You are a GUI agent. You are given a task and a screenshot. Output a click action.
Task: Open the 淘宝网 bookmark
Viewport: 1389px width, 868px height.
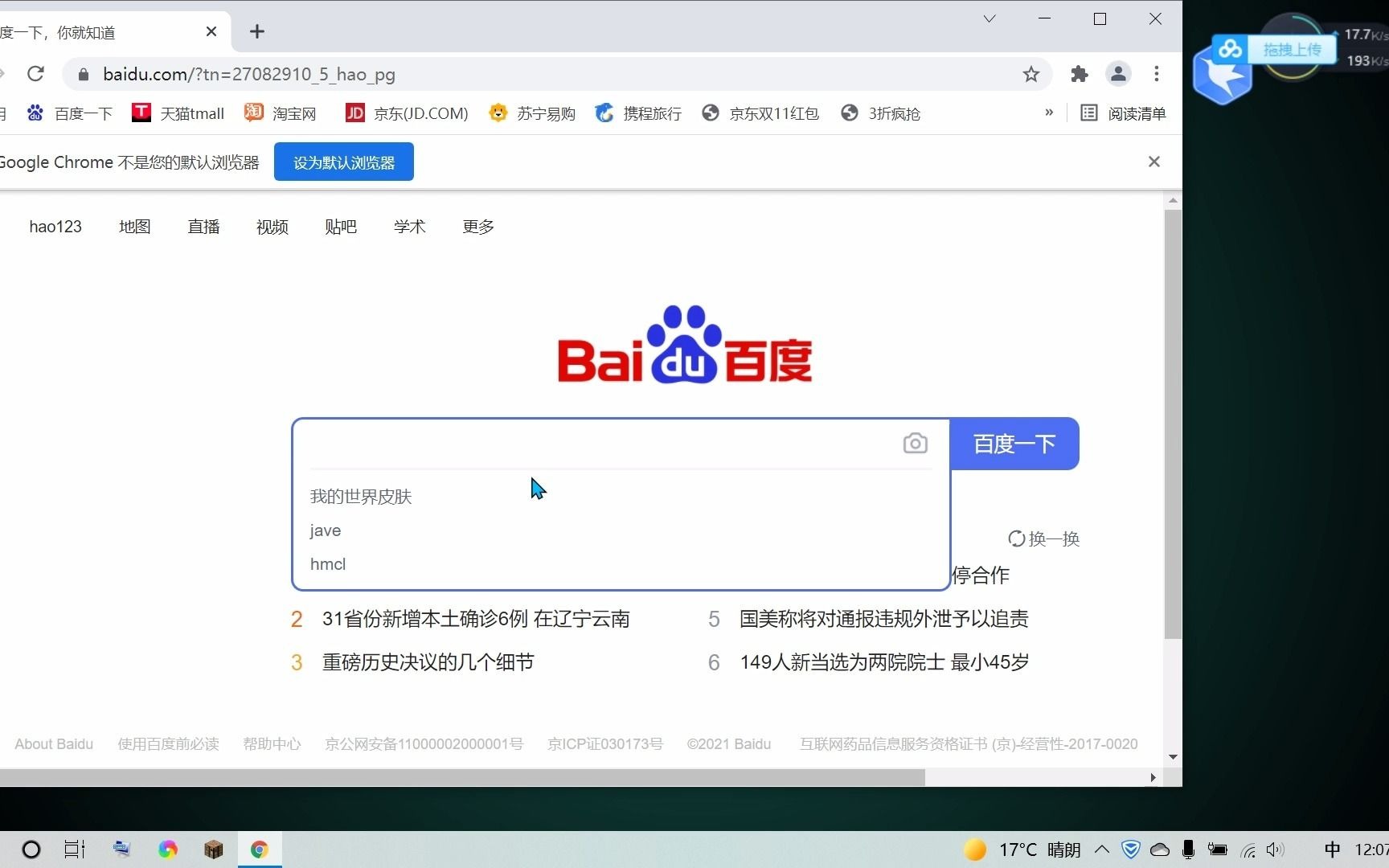pos(279,113)
